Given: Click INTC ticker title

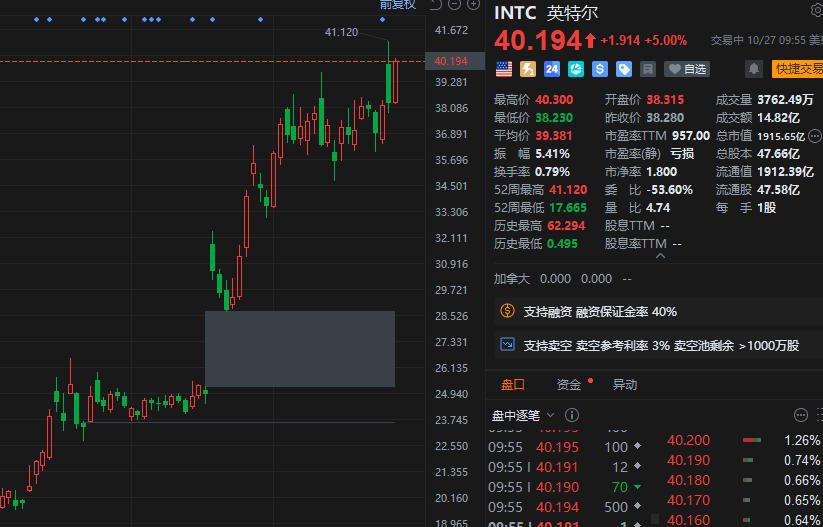Looking at the screenshot, I should (515, 13).
